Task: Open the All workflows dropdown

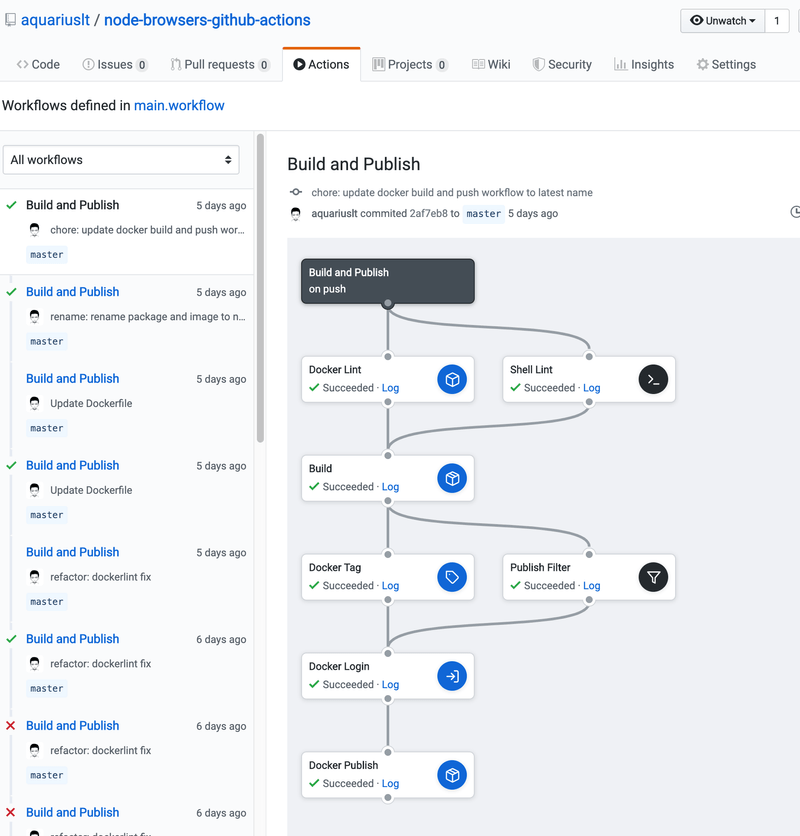Action: 121,160
